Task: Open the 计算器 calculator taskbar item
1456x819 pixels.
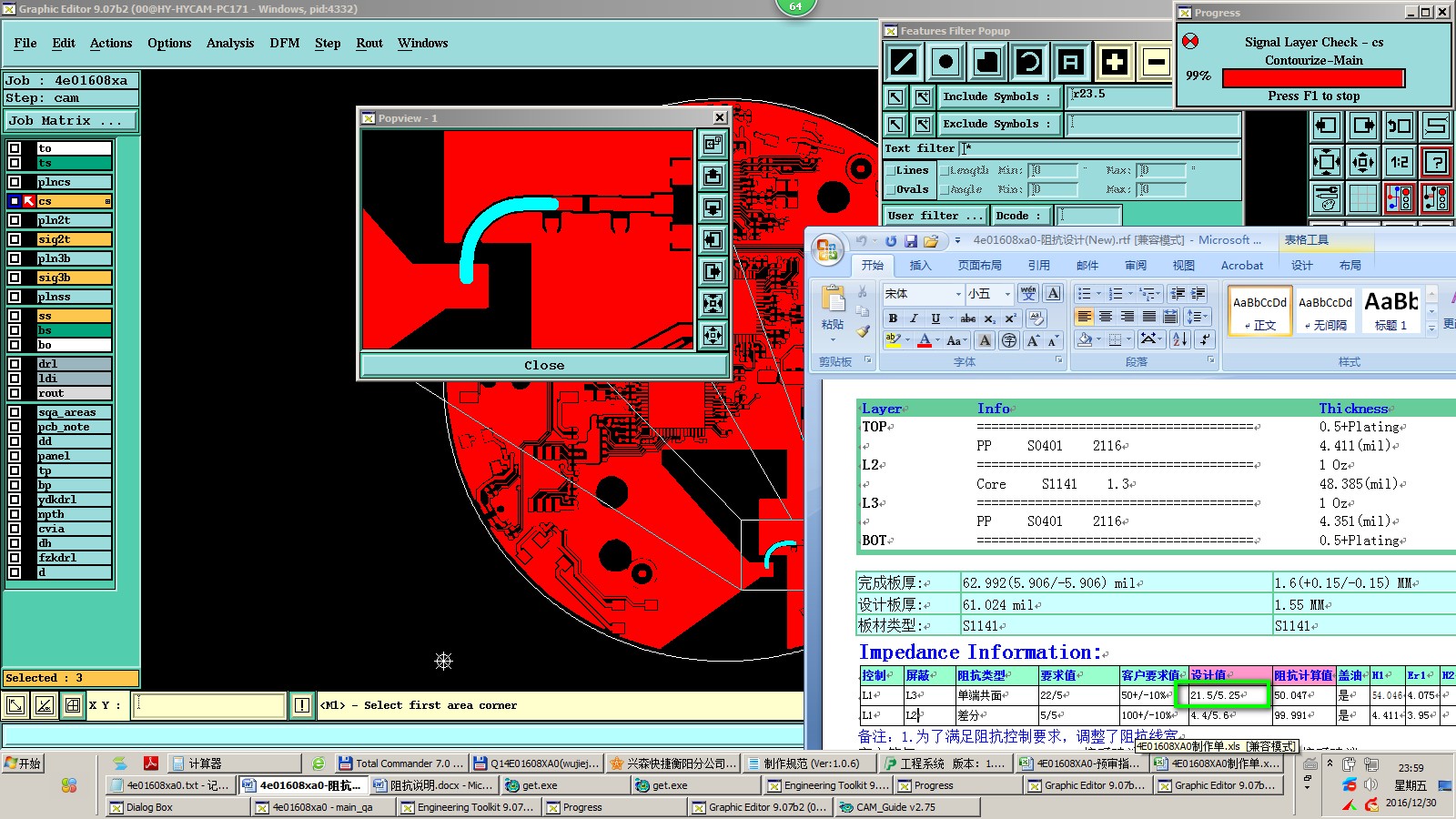Action: [x=235, y=763]
